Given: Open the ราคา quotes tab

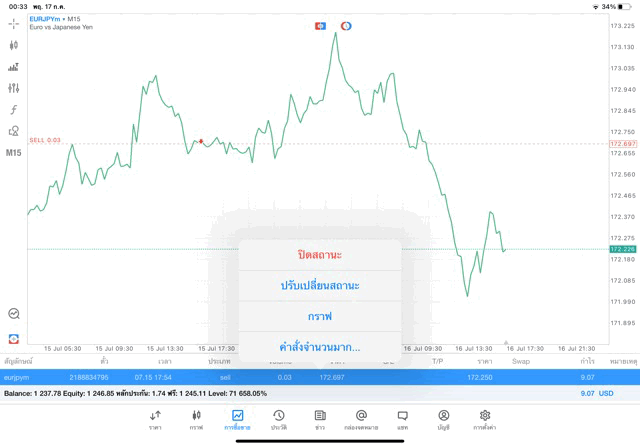Looking at the screenshot, I should (155, 419).
